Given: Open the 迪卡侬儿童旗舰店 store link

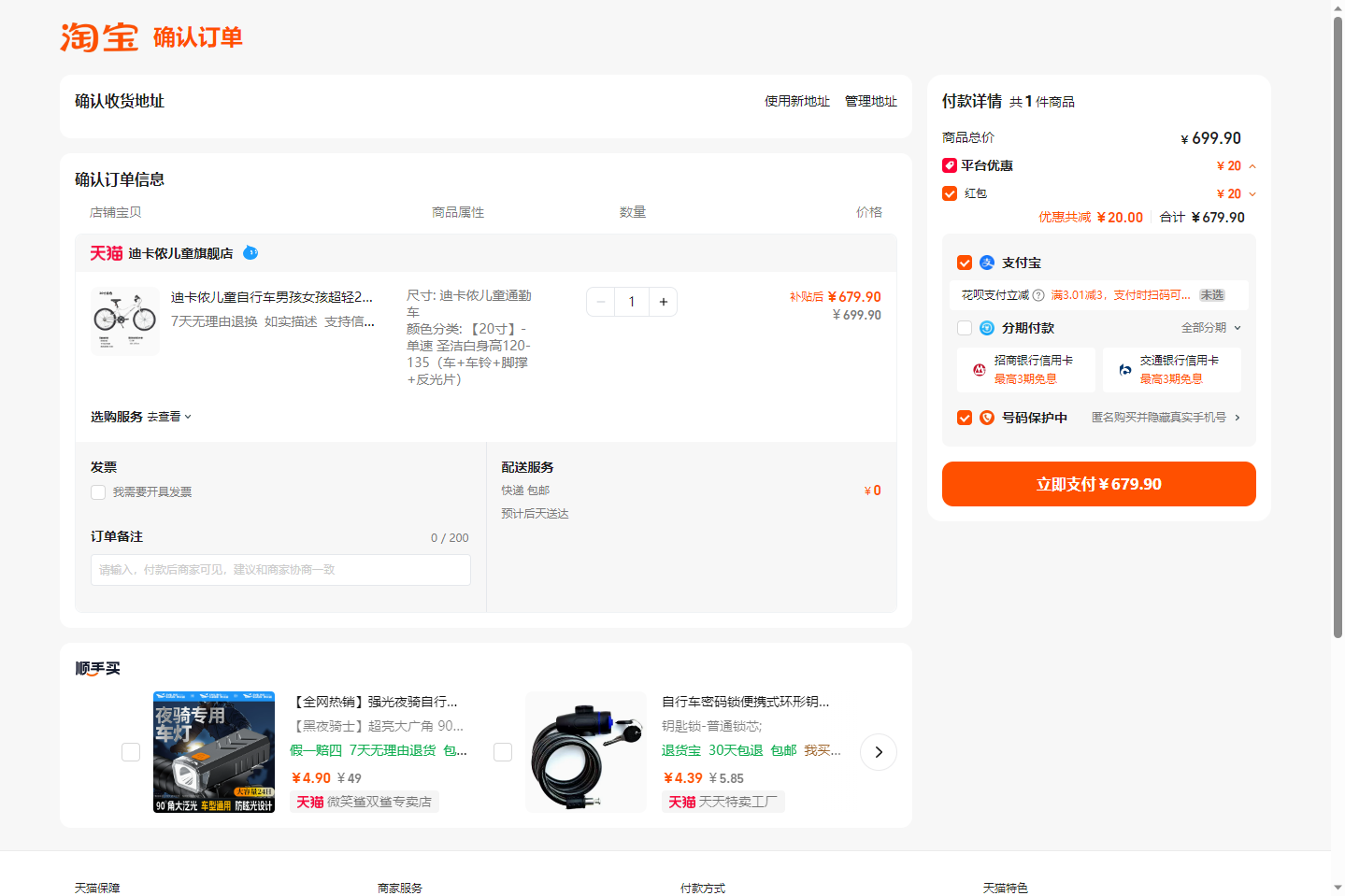Looking at the screenshot, I should pyautogui.click(x=180, y=253).
